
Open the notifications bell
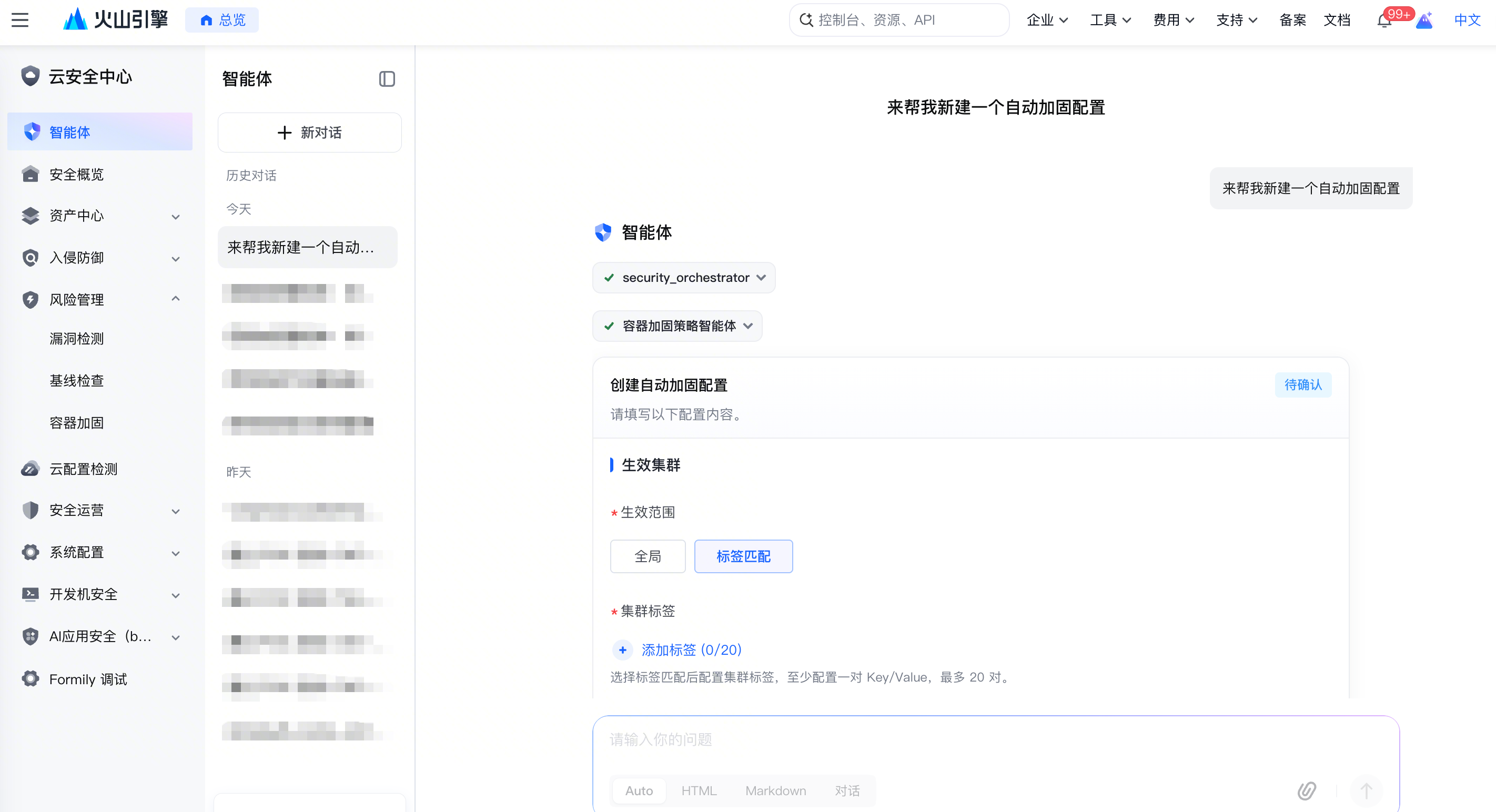click(x=1384, y=21)
